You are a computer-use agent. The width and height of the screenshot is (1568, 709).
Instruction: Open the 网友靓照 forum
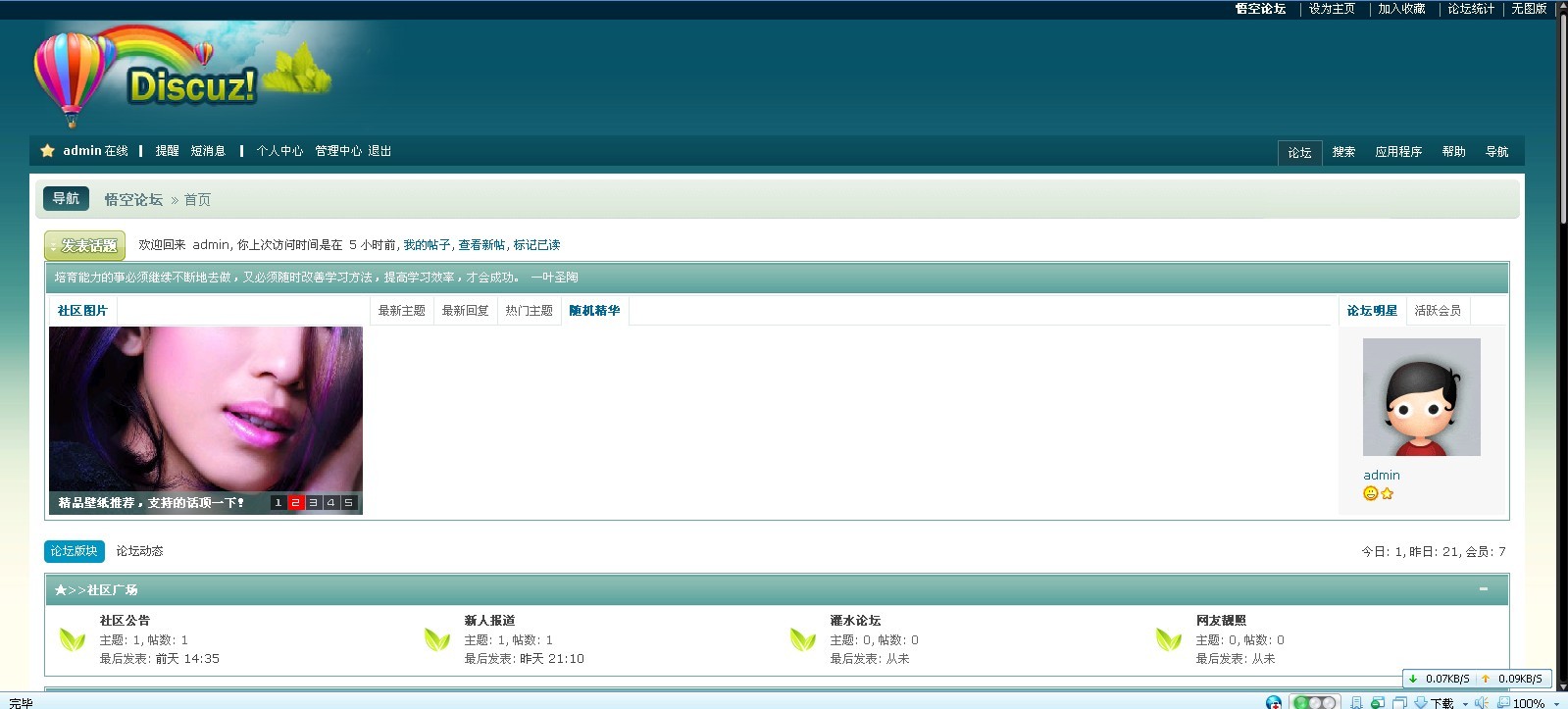pos(1221,621)
